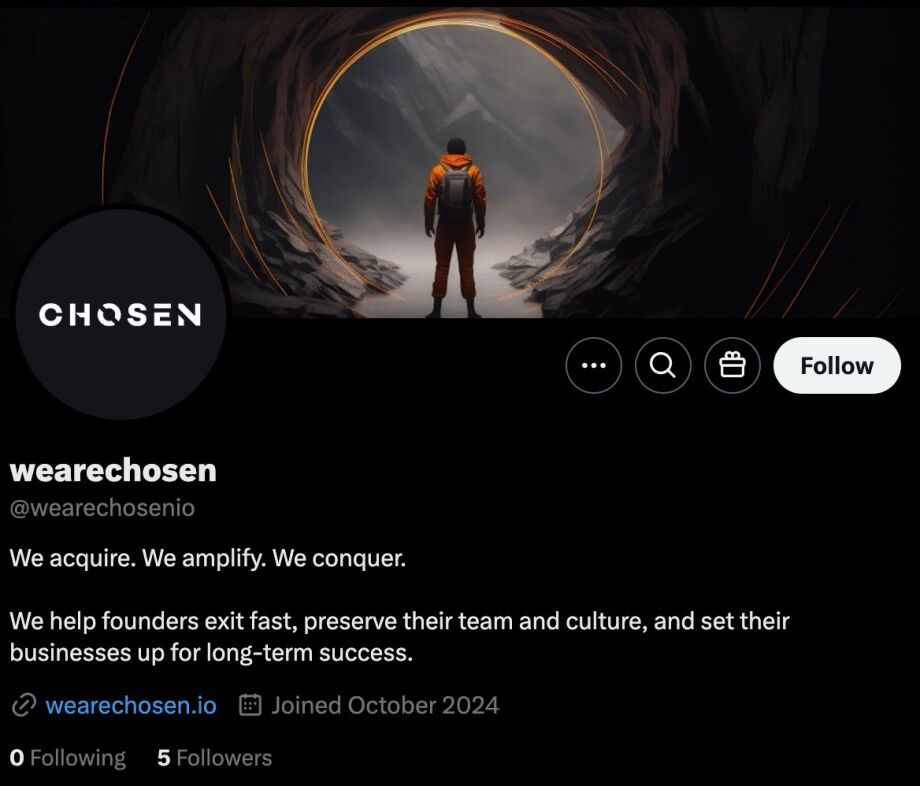Click the number 5 before Followers
The image size is (920, 786).
[164, 758]
